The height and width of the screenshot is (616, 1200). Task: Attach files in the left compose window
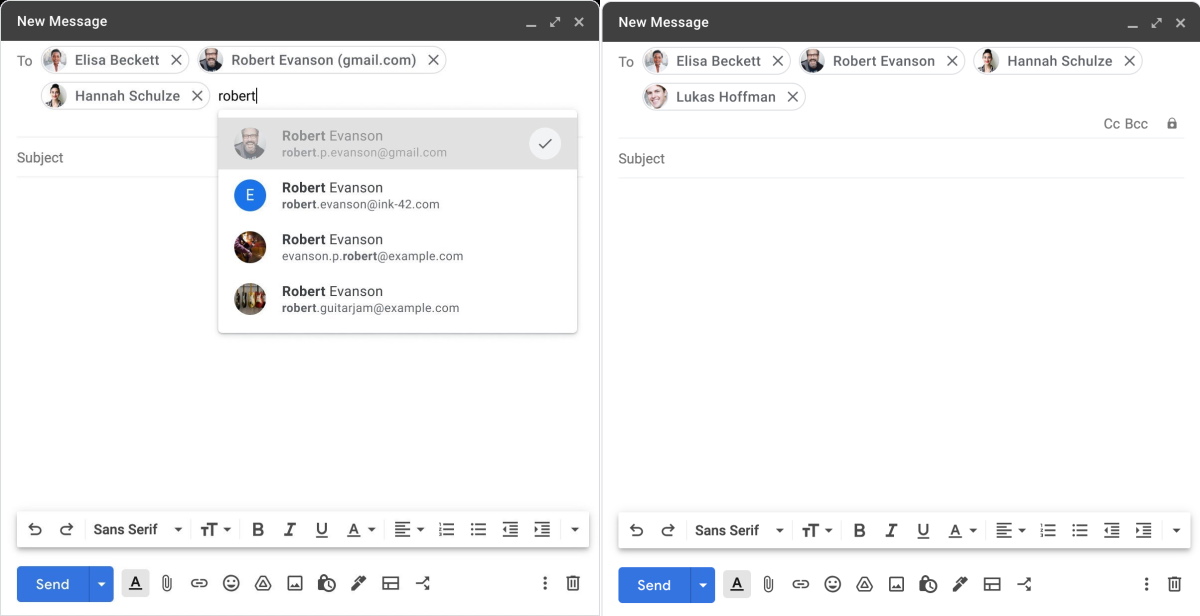[x=168, y=583]
